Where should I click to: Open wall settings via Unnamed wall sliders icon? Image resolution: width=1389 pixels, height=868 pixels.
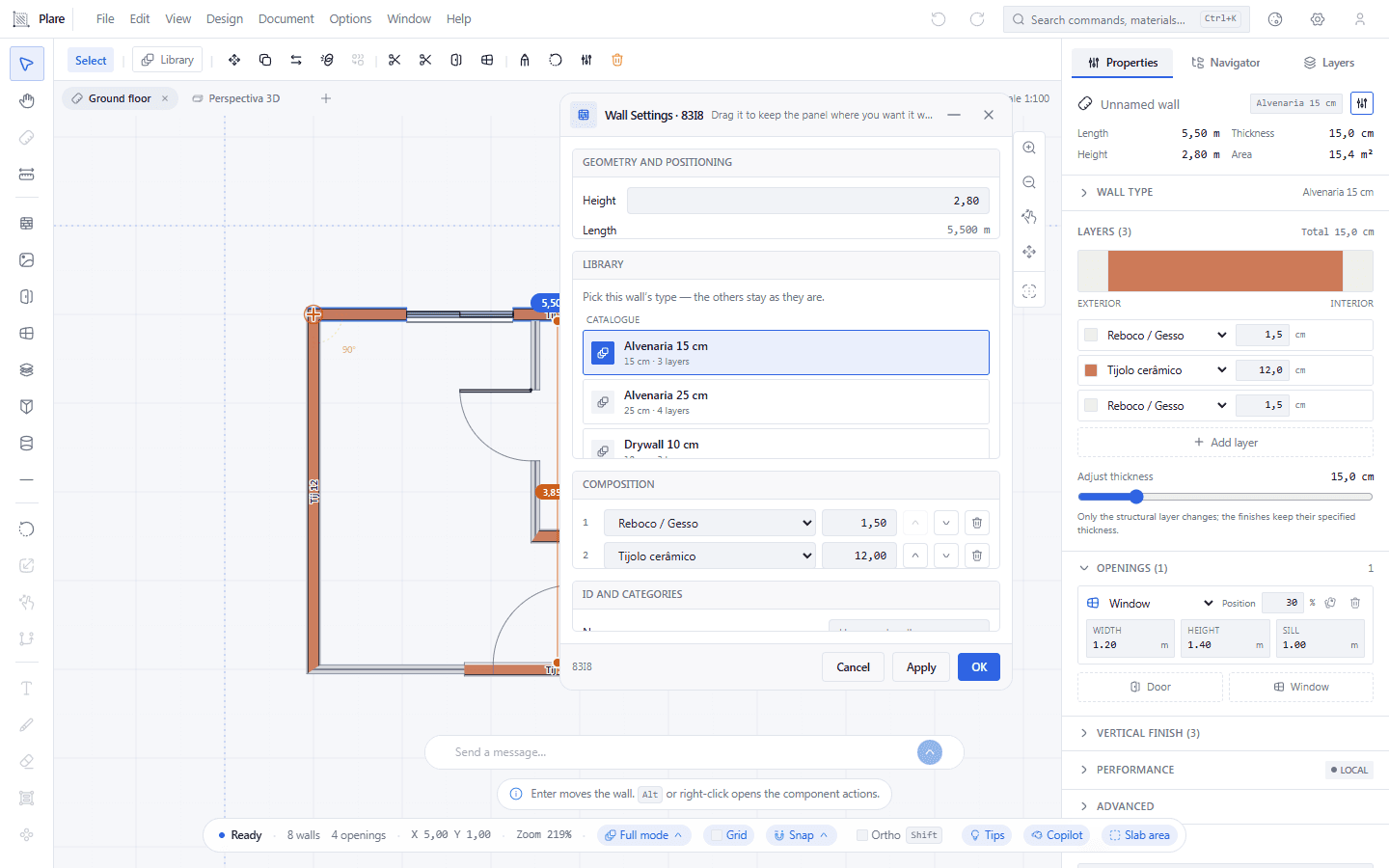click(1362, 103)
